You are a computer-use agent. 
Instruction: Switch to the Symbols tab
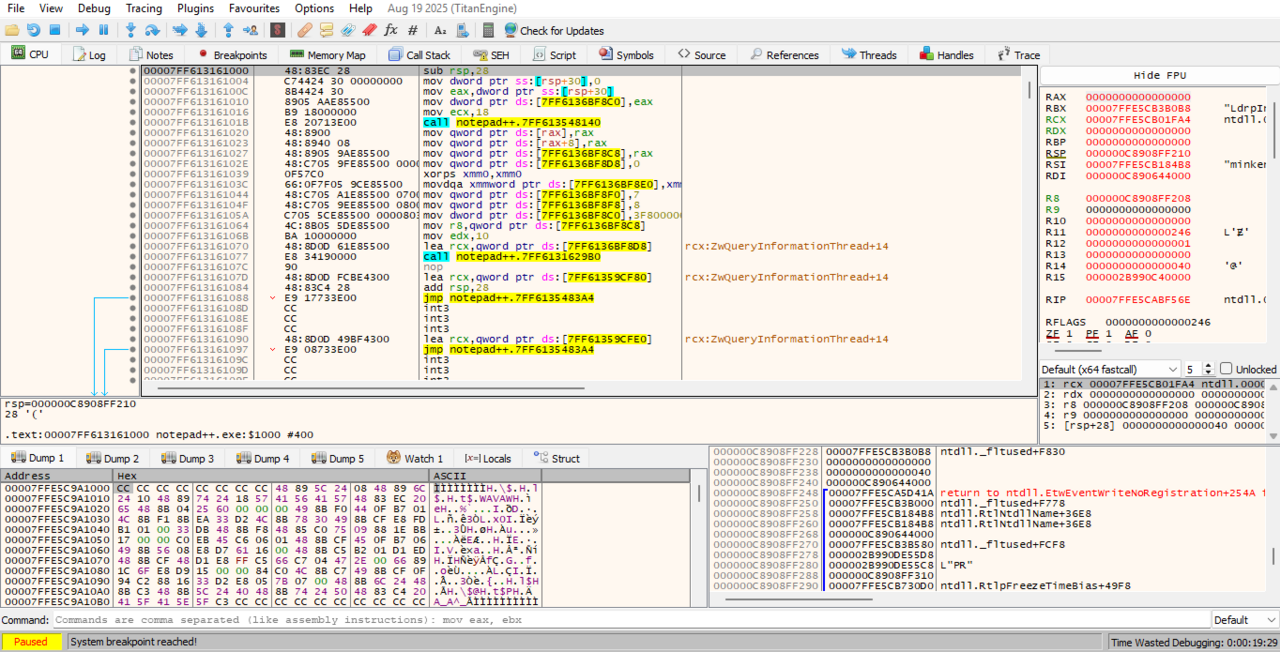pyautogui.click(x=626, y=55)
